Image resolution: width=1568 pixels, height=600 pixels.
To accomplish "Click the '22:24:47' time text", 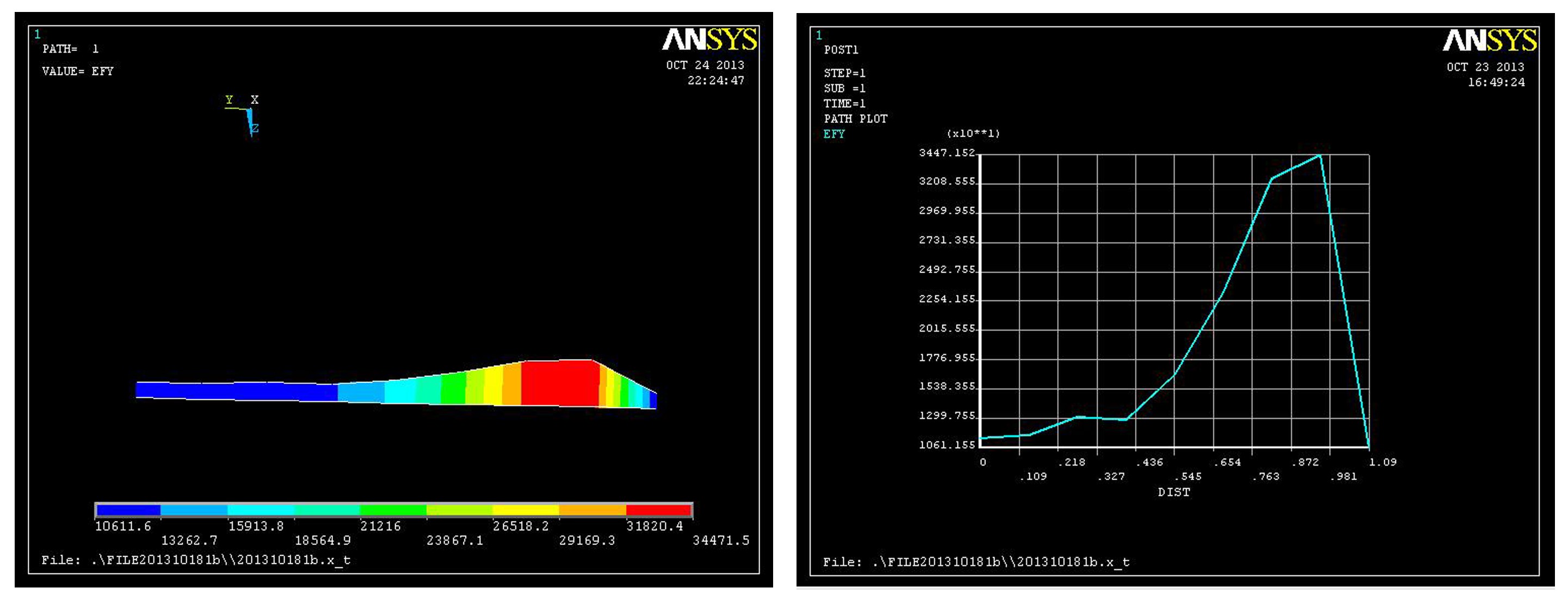I will (x=716, y=81).
